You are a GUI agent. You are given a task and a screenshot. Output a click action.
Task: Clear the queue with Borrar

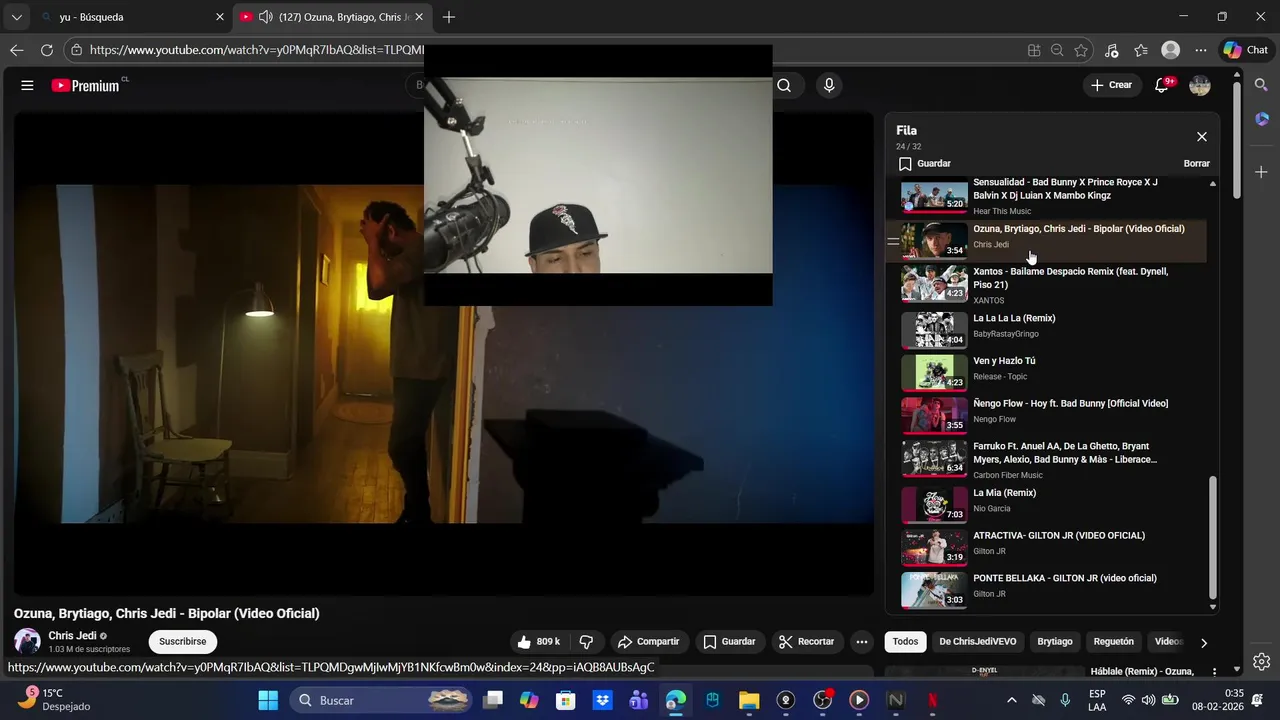[x=1196, y=163]
